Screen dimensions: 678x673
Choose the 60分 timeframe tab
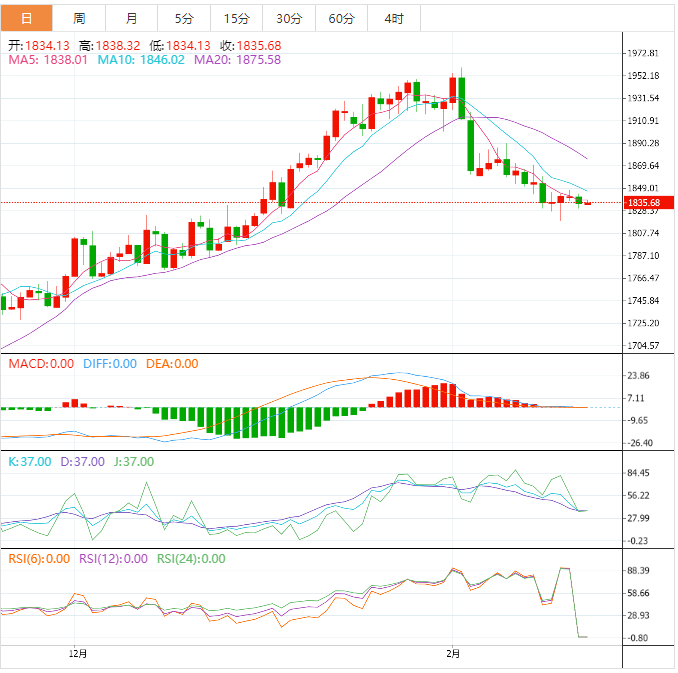tap(340, 18)
